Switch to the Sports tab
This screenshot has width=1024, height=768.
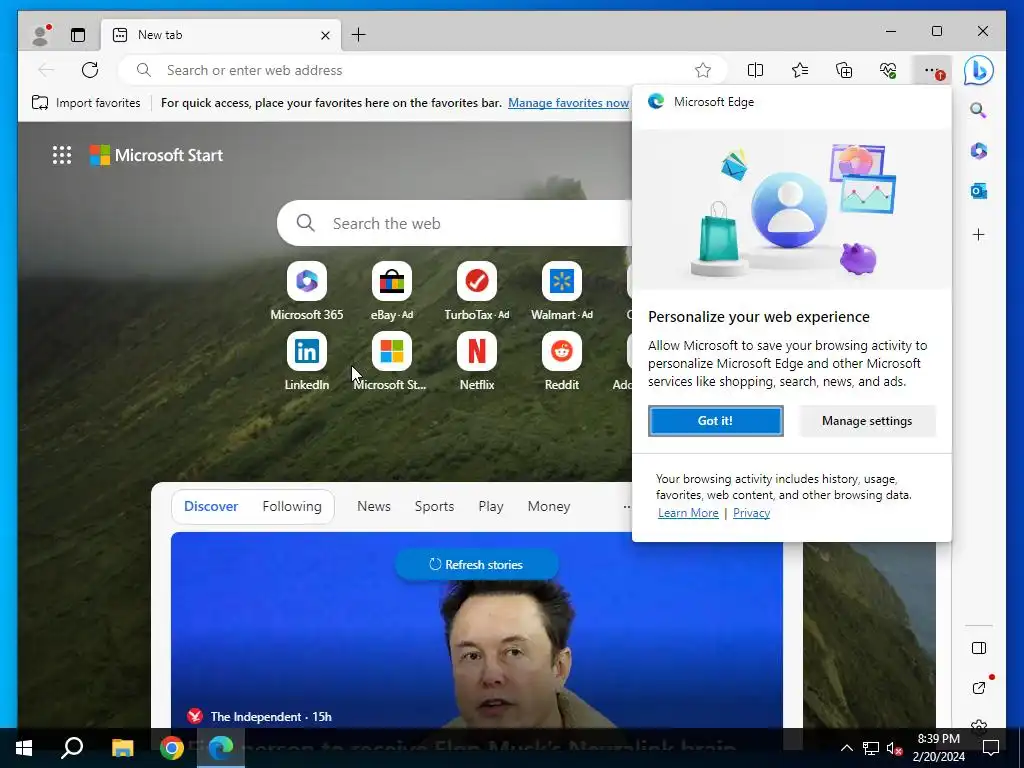pos(434,506)
